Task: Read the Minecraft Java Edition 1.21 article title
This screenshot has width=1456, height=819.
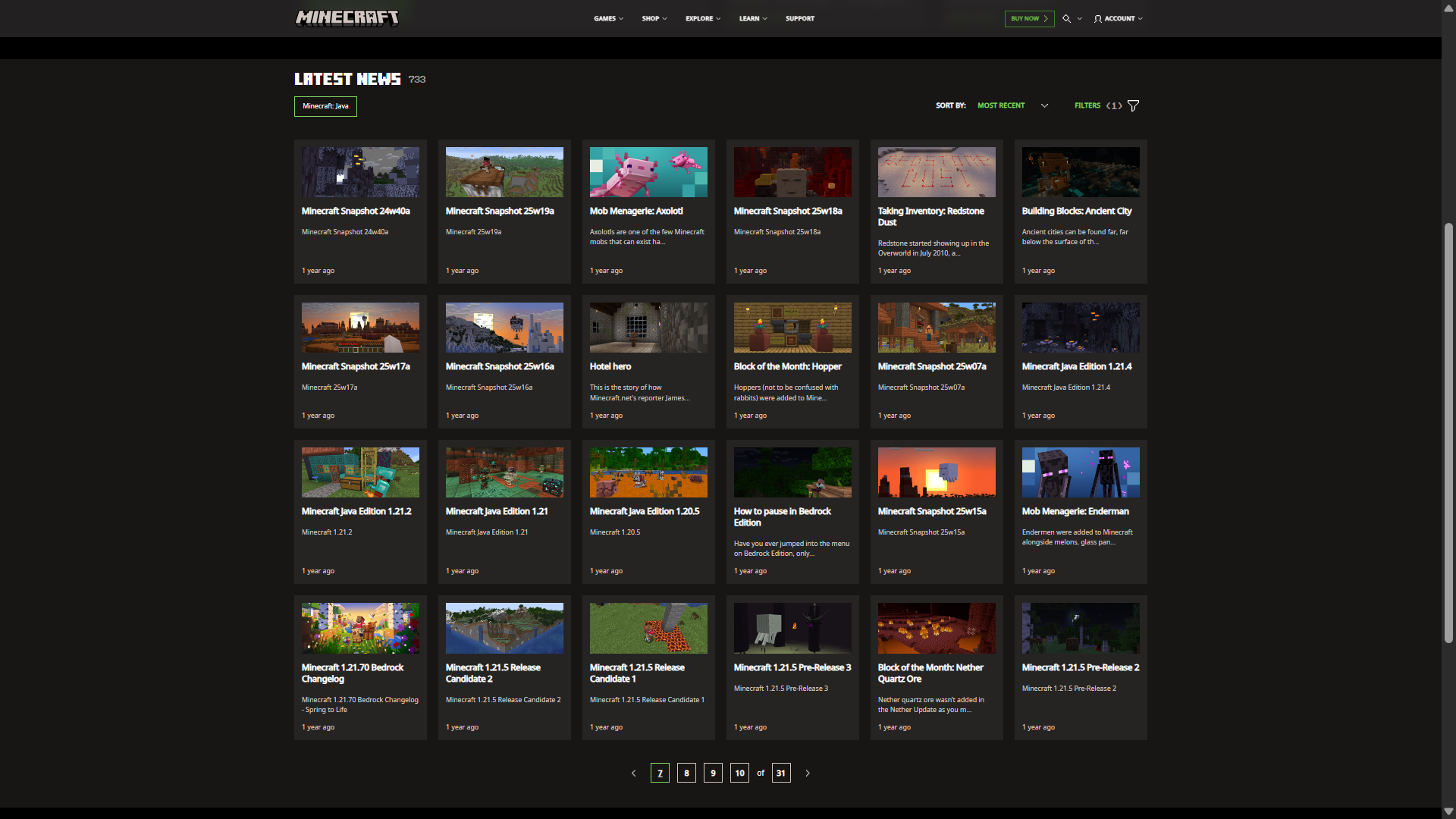Action: [497, 511]
